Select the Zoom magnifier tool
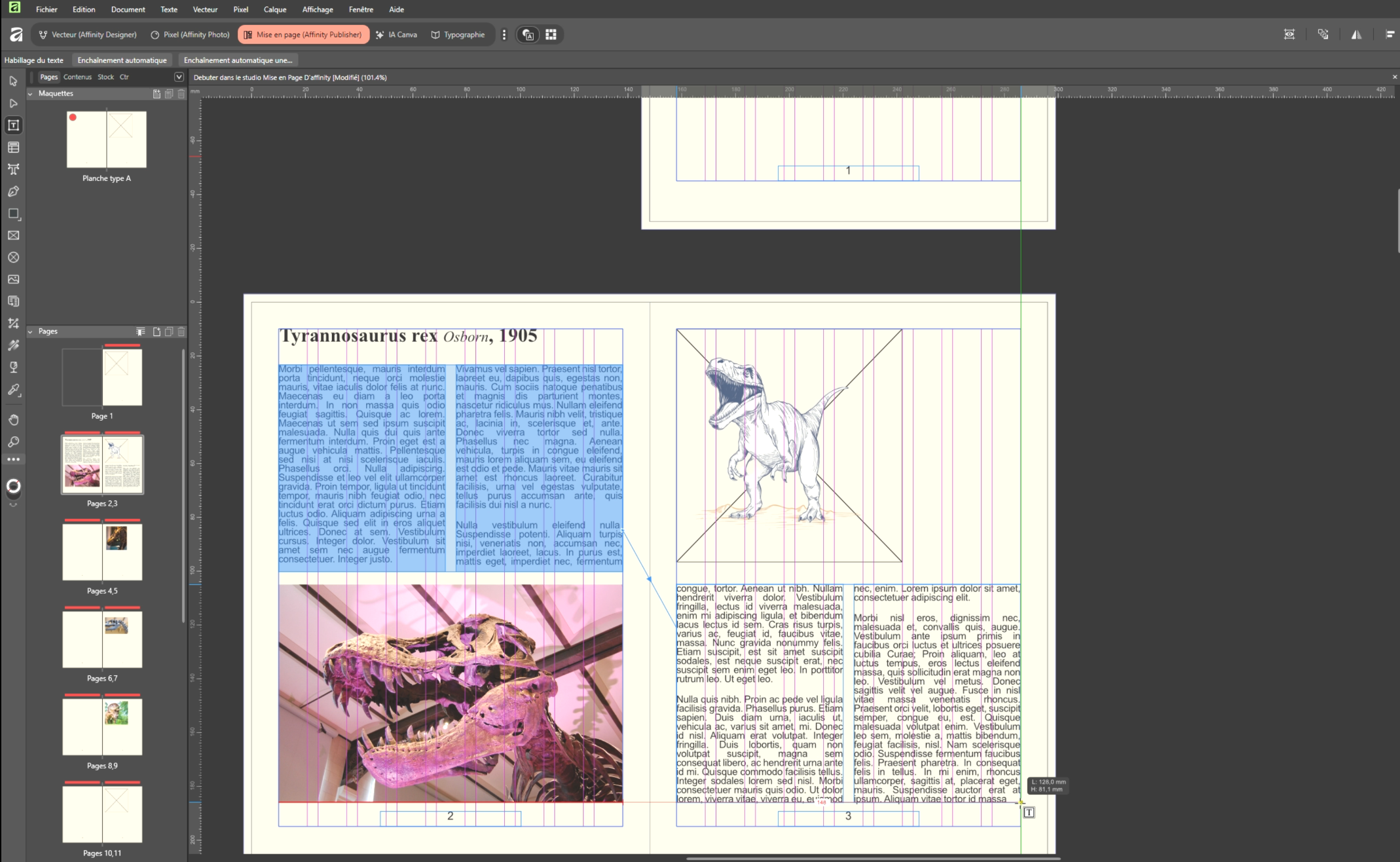The height and width of the screenshot is (862, 1400). click(13, 441)
